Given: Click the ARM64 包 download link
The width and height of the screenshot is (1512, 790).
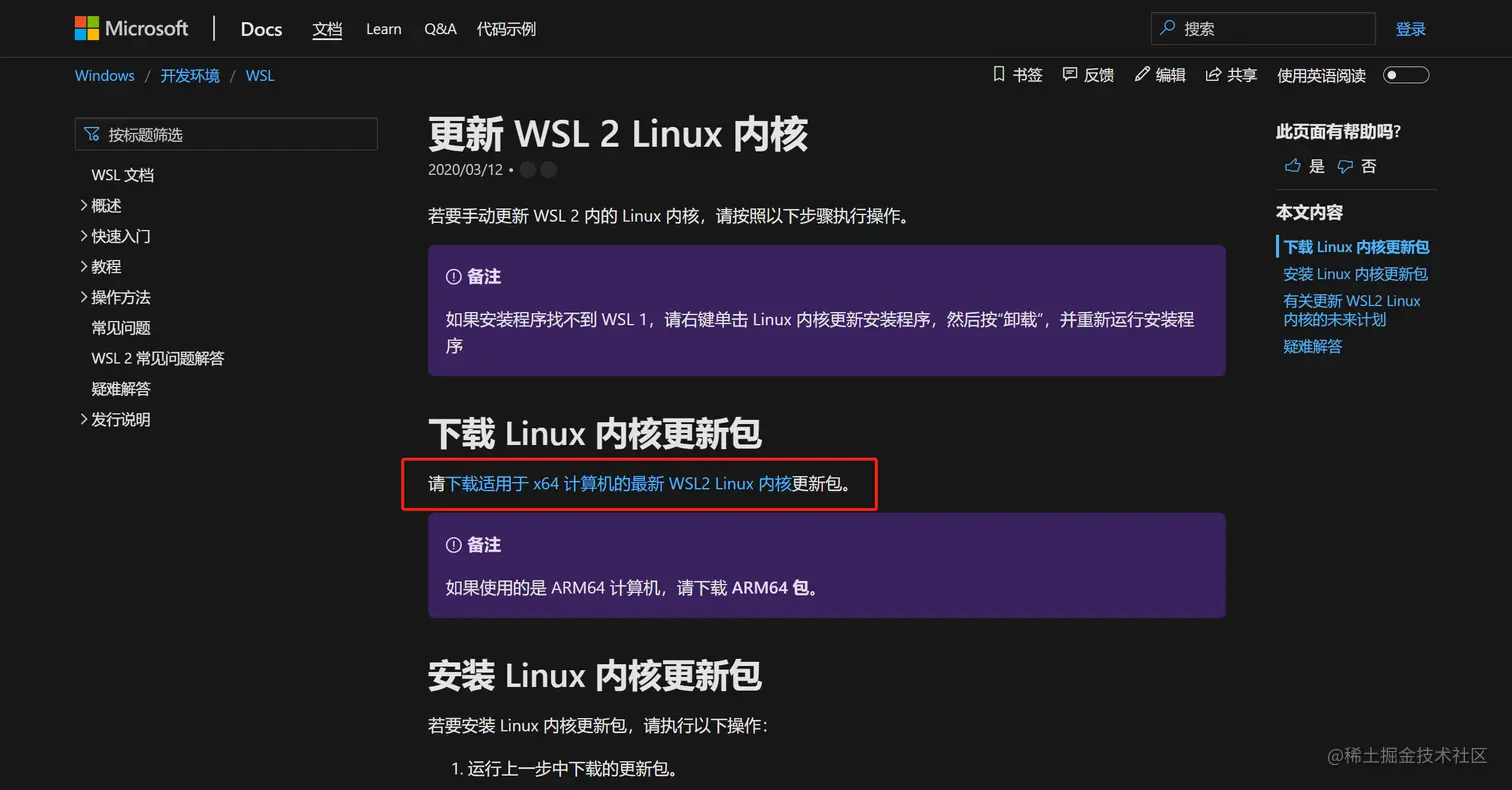Looking at the screenshot, I should pyautogui.click(x=770, y=588).
